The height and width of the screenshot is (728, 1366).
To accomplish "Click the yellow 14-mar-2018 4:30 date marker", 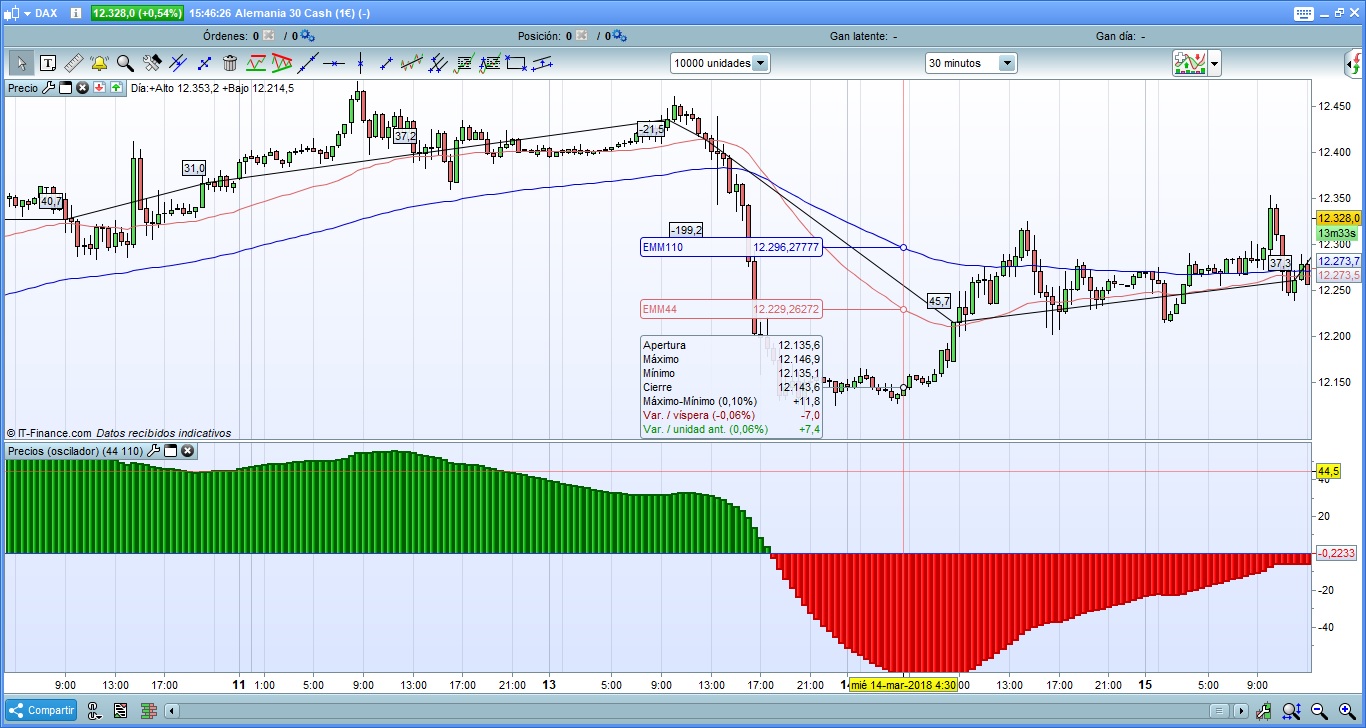I will pyautogui.click(x=903, y=685).
